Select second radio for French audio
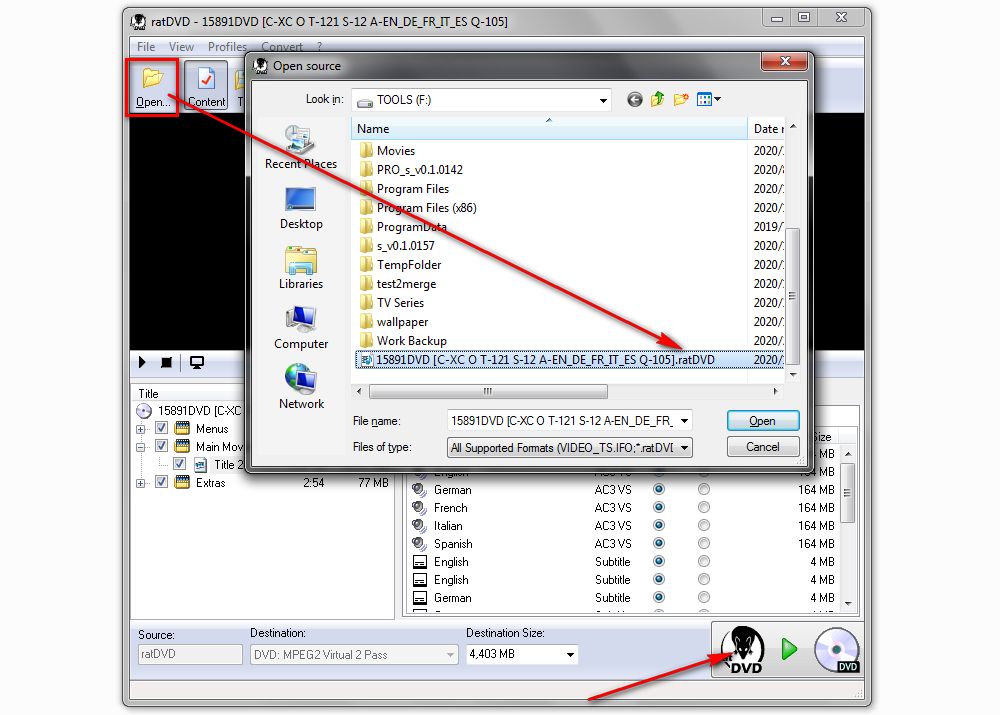This screenshot has width=1000, height=715. 703,507
